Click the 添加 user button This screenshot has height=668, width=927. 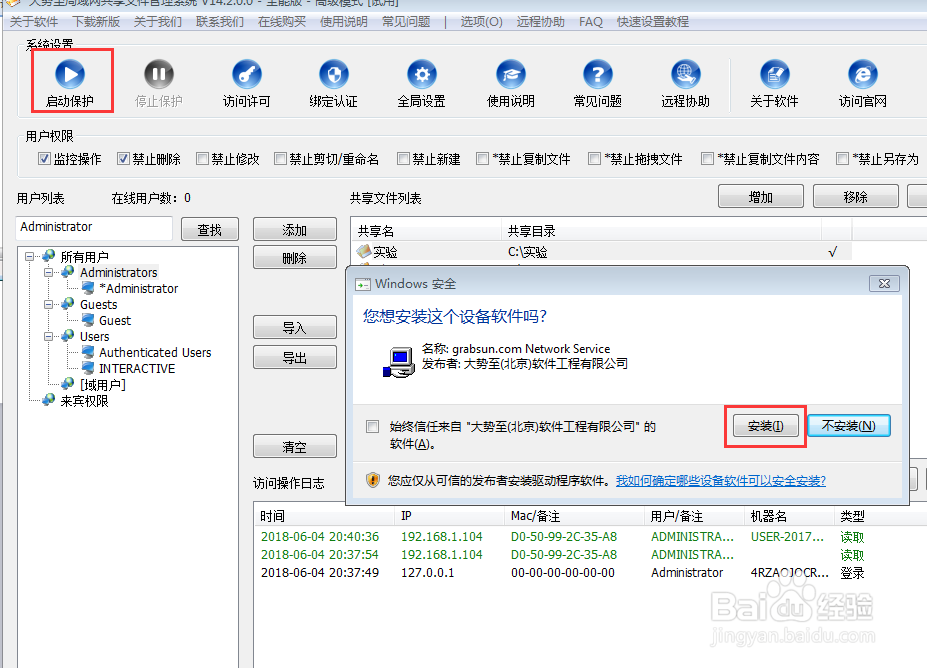point(294,229)
